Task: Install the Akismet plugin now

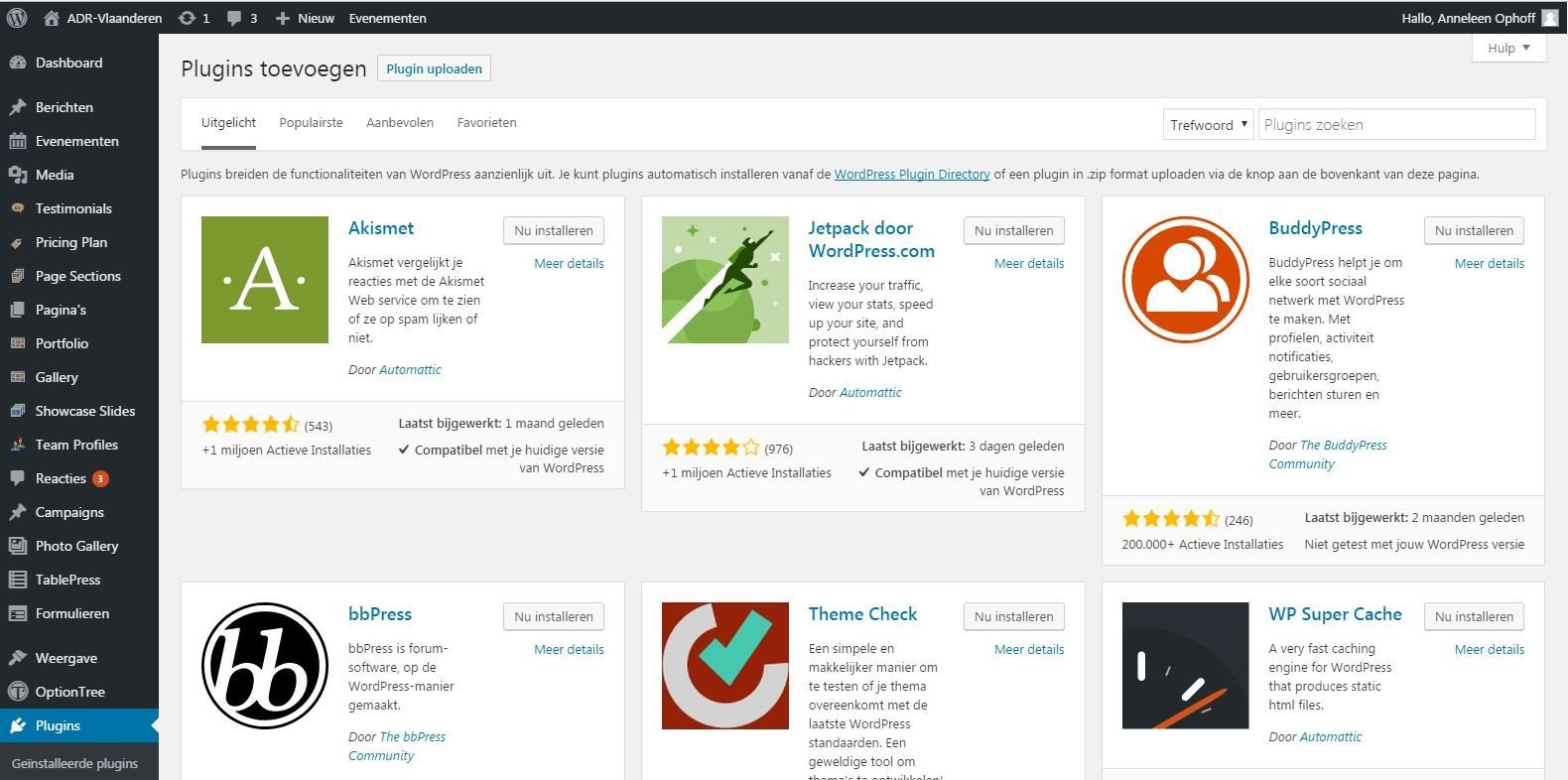Action: point(554,230)
